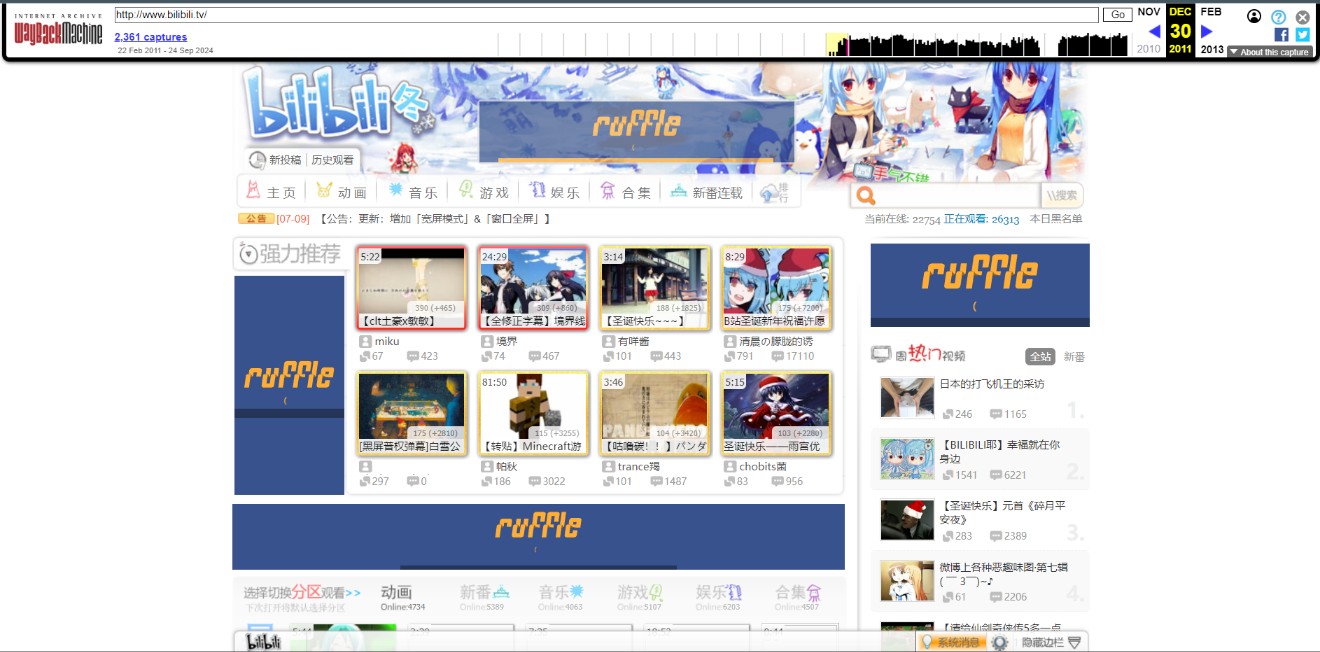Open uploader chobits菌's profile
The height and width of the screenshot is (652, 1320).
tap(763, 466)
